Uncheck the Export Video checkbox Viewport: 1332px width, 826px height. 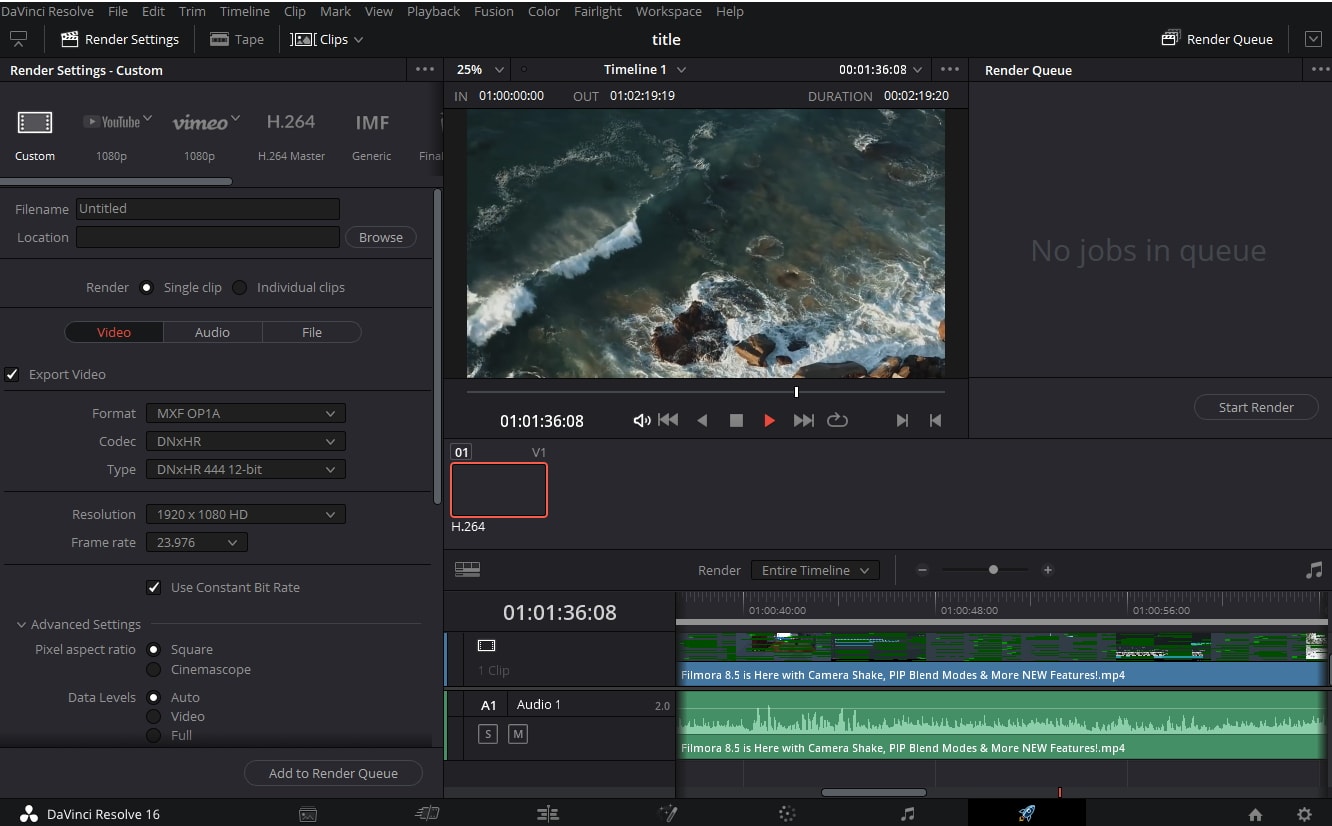[12, 374]
